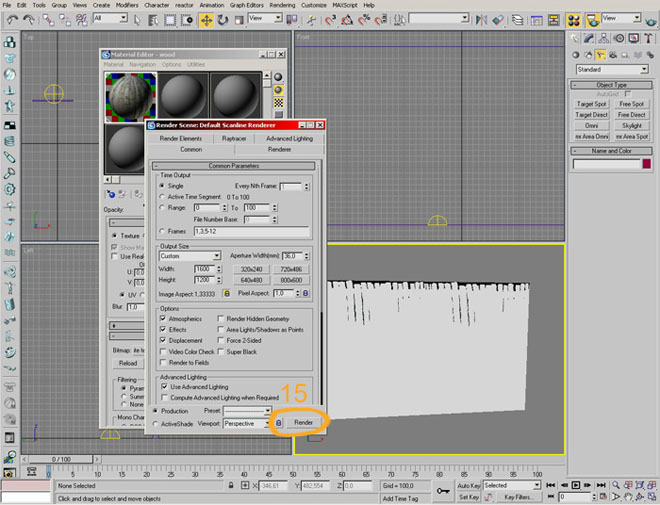Open the Material Editor toolbar icon
Viewport: 660px width, 505px height.
[x=572, y=19]
